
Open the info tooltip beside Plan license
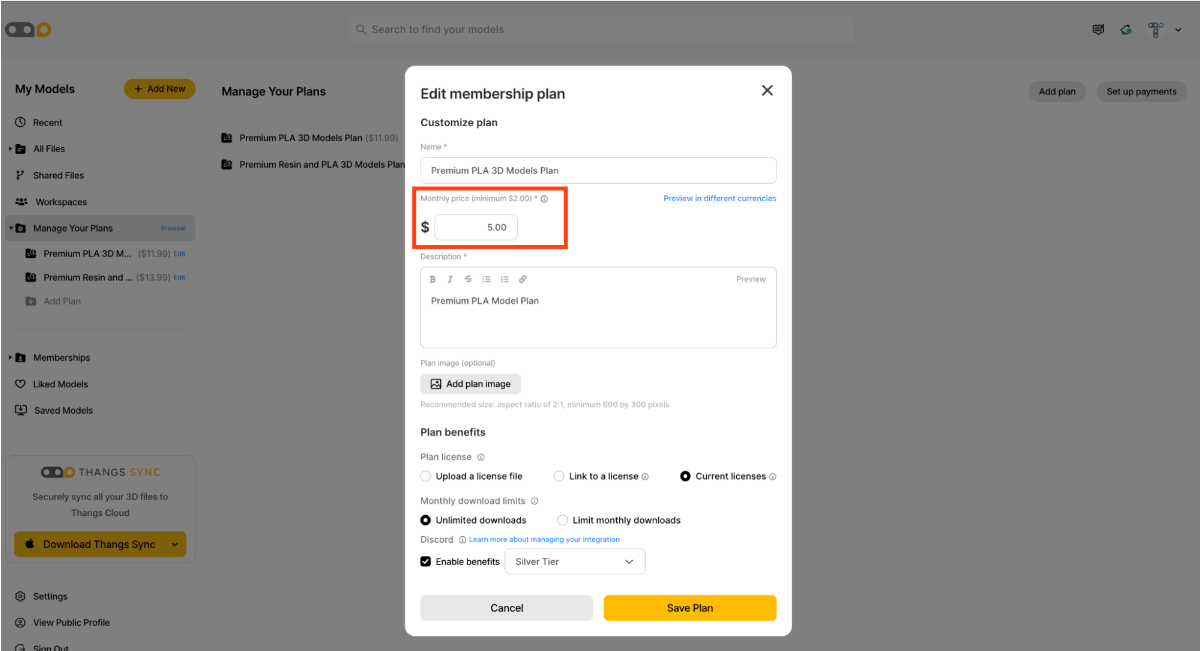pos(481,457)
